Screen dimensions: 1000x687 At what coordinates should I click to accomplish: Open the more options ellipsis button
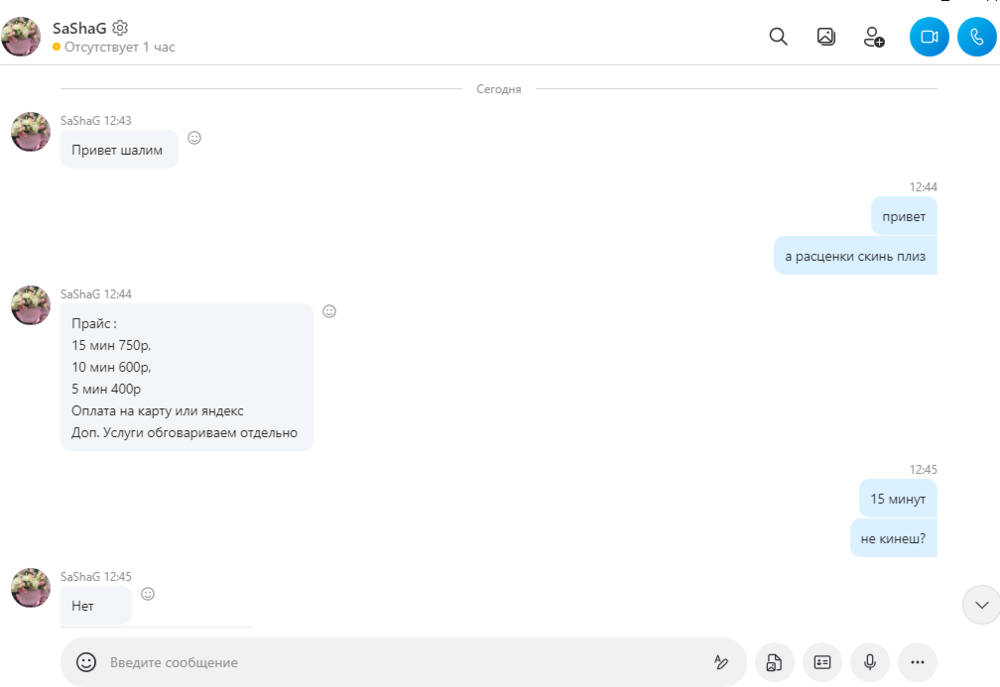pyautogui.click(x=917, y=662)
